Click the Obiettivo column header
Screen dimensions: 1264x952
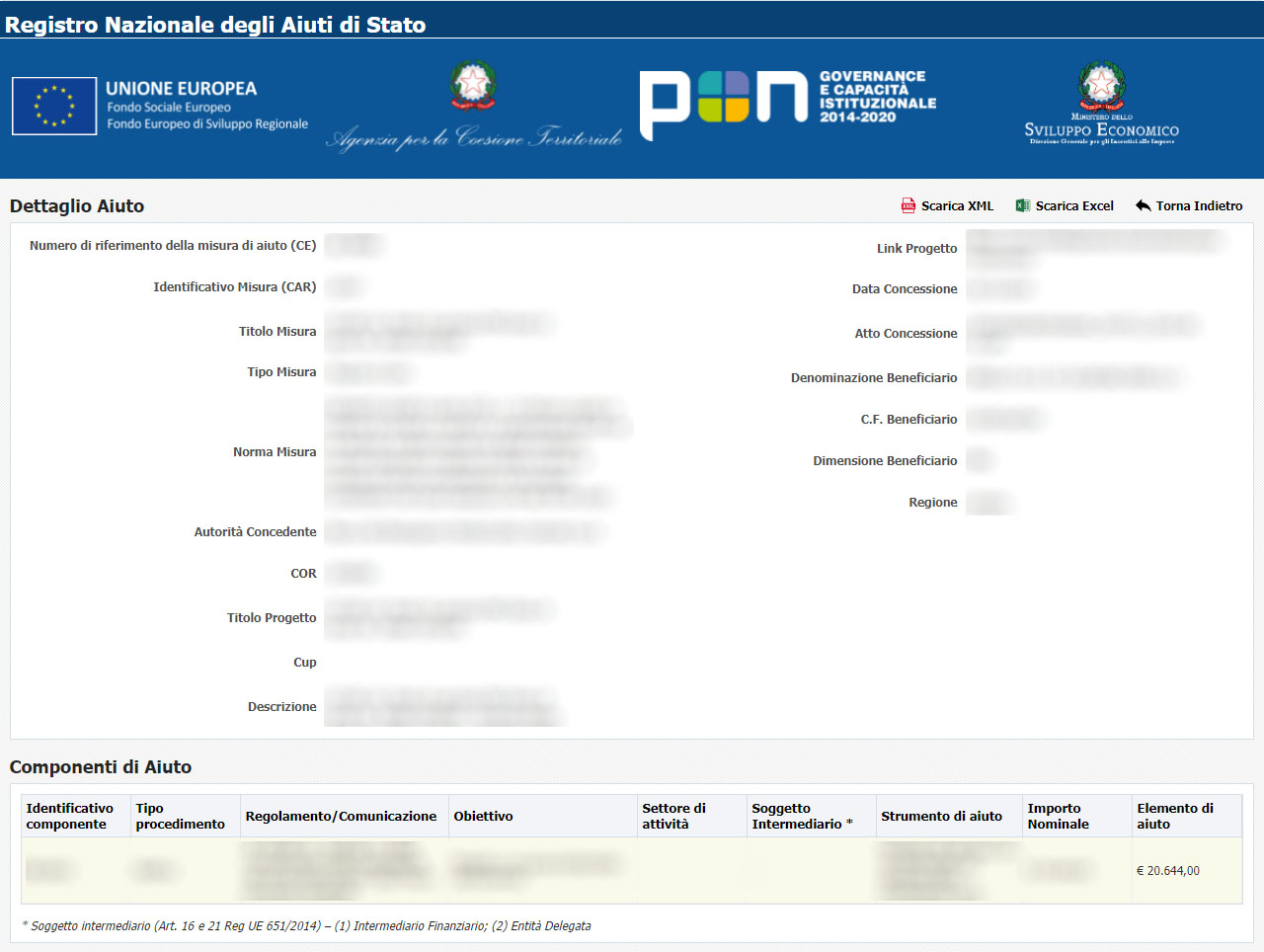point(483,817)
